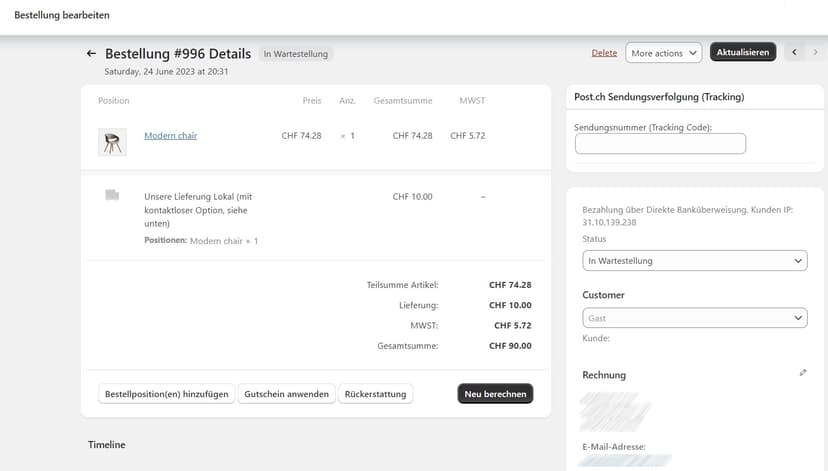Edit billing address with the pencil icon
Viewport: 828px width, 471px height.
(803, 373)
